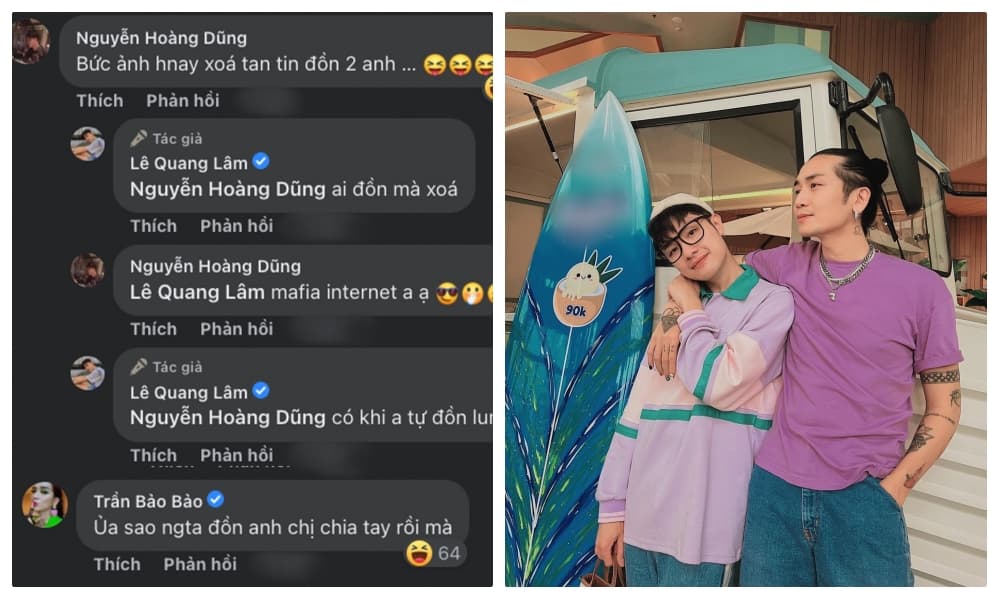Click Lê Quang Lâm mention in mafia reply
The image size is (999, 599).
[x=197, y=292]
